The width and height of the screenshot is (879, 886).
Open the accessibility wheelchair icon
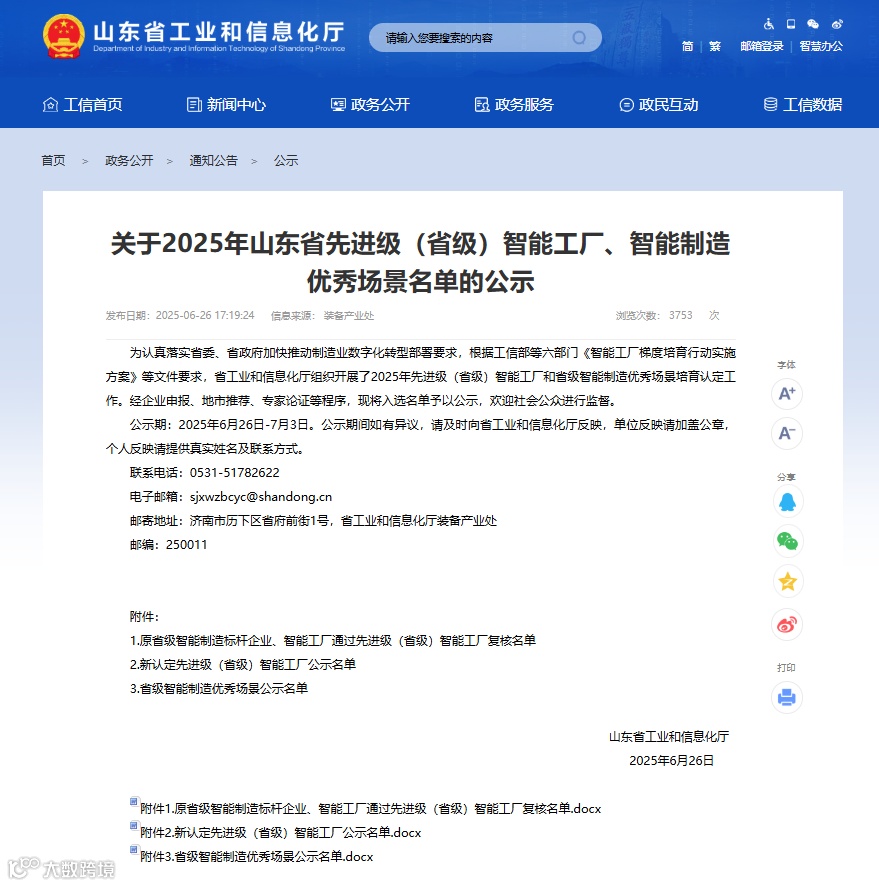click(x=768, y=24)
